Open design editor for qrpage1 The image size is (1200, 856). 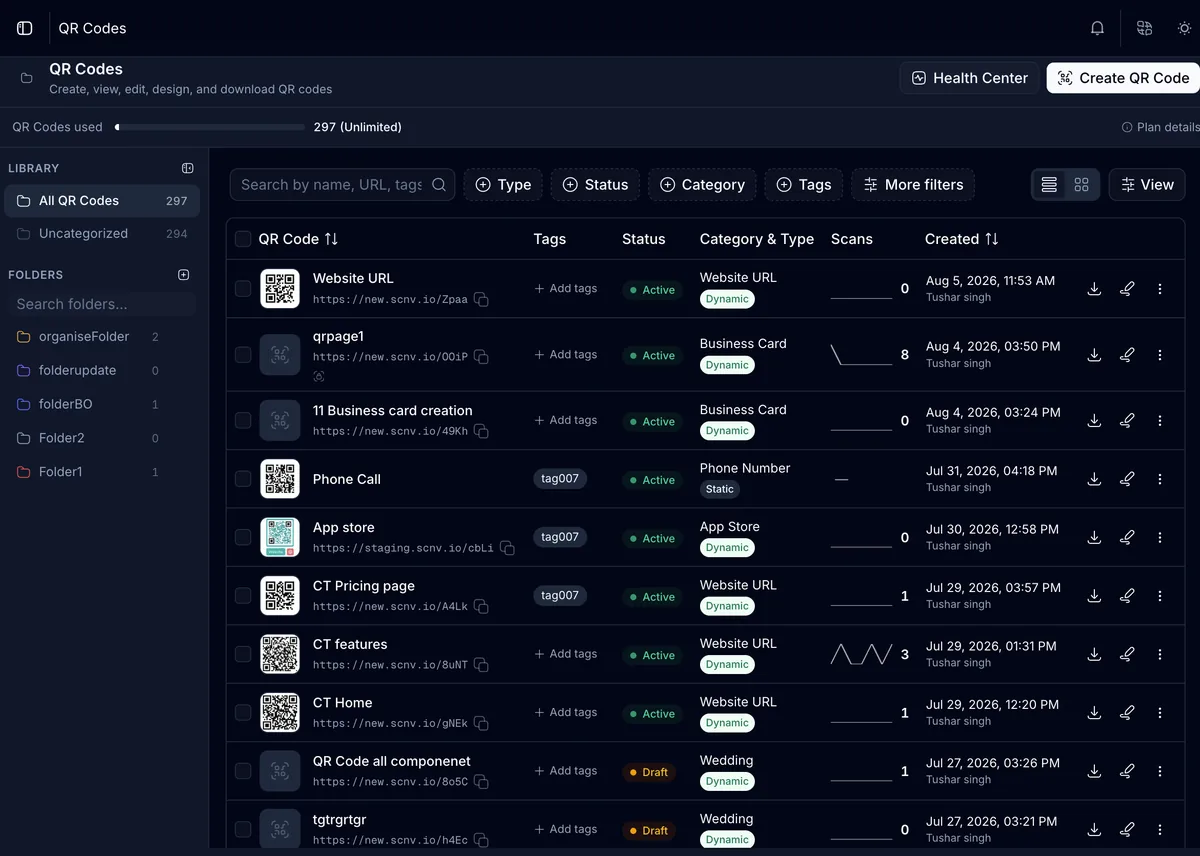(1127, 355)
